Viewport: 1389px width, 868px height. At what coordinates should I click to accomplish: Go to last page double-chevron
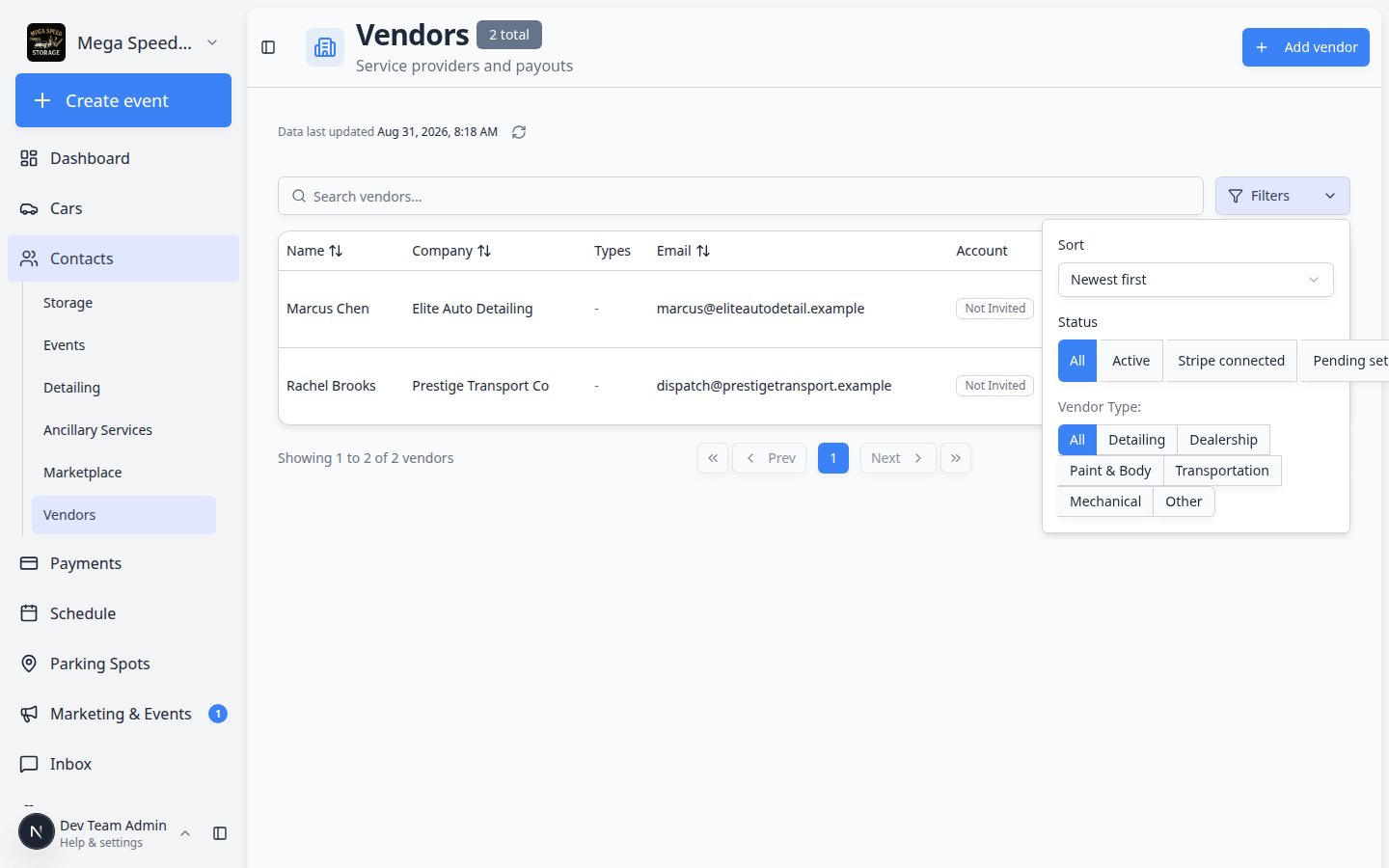point(956,458)
